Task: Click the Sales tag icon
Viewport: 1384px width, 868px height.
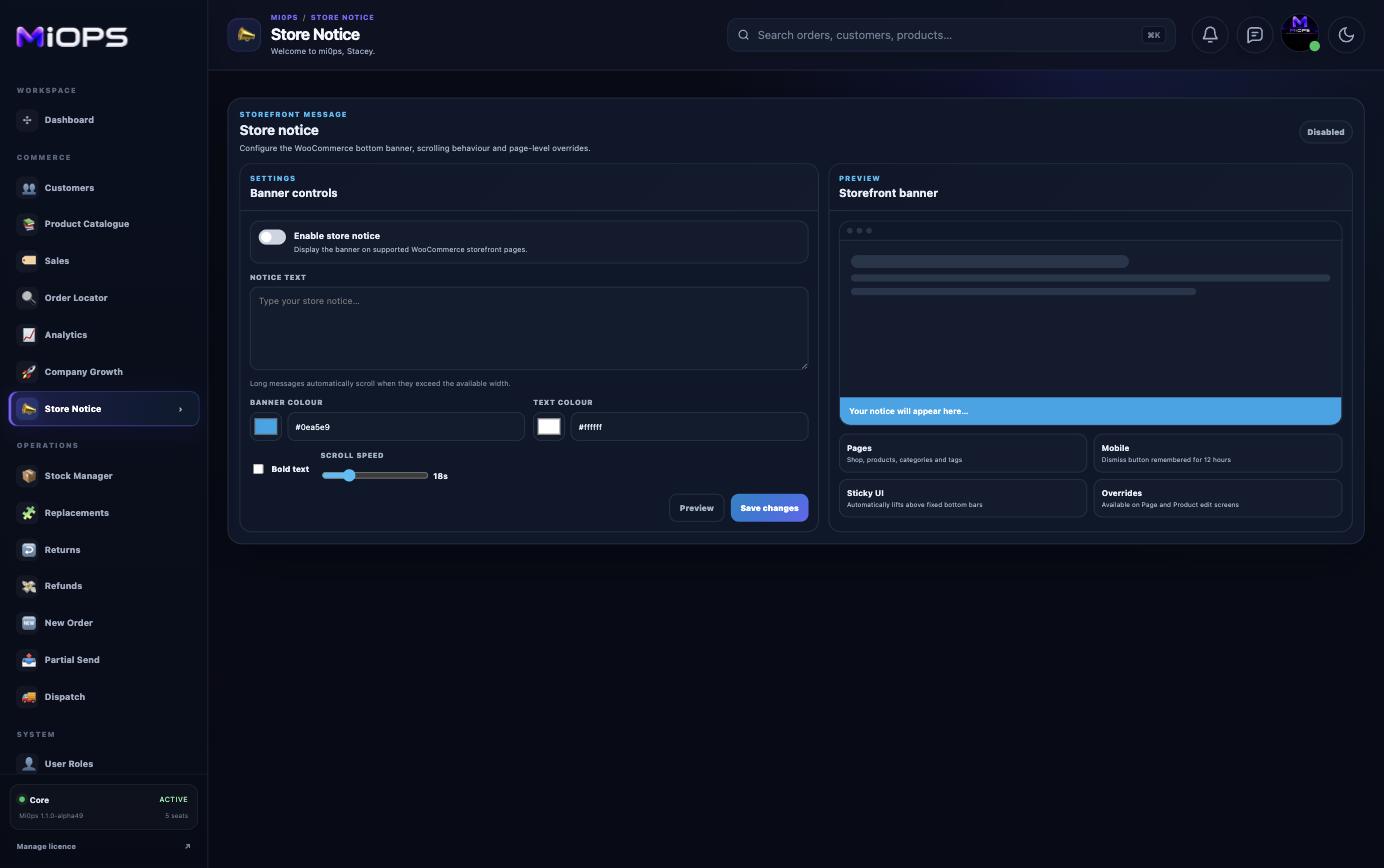Action: point(28,261)
